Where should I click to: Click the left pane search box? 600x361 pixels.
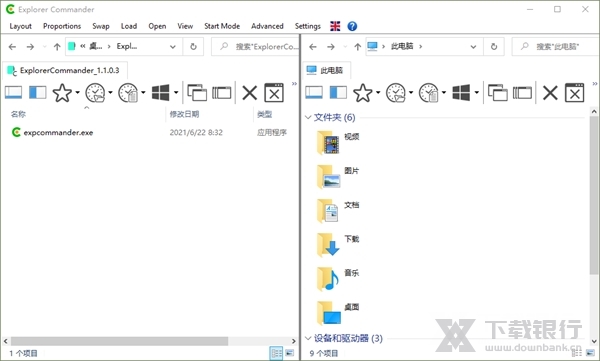point(255,47)
